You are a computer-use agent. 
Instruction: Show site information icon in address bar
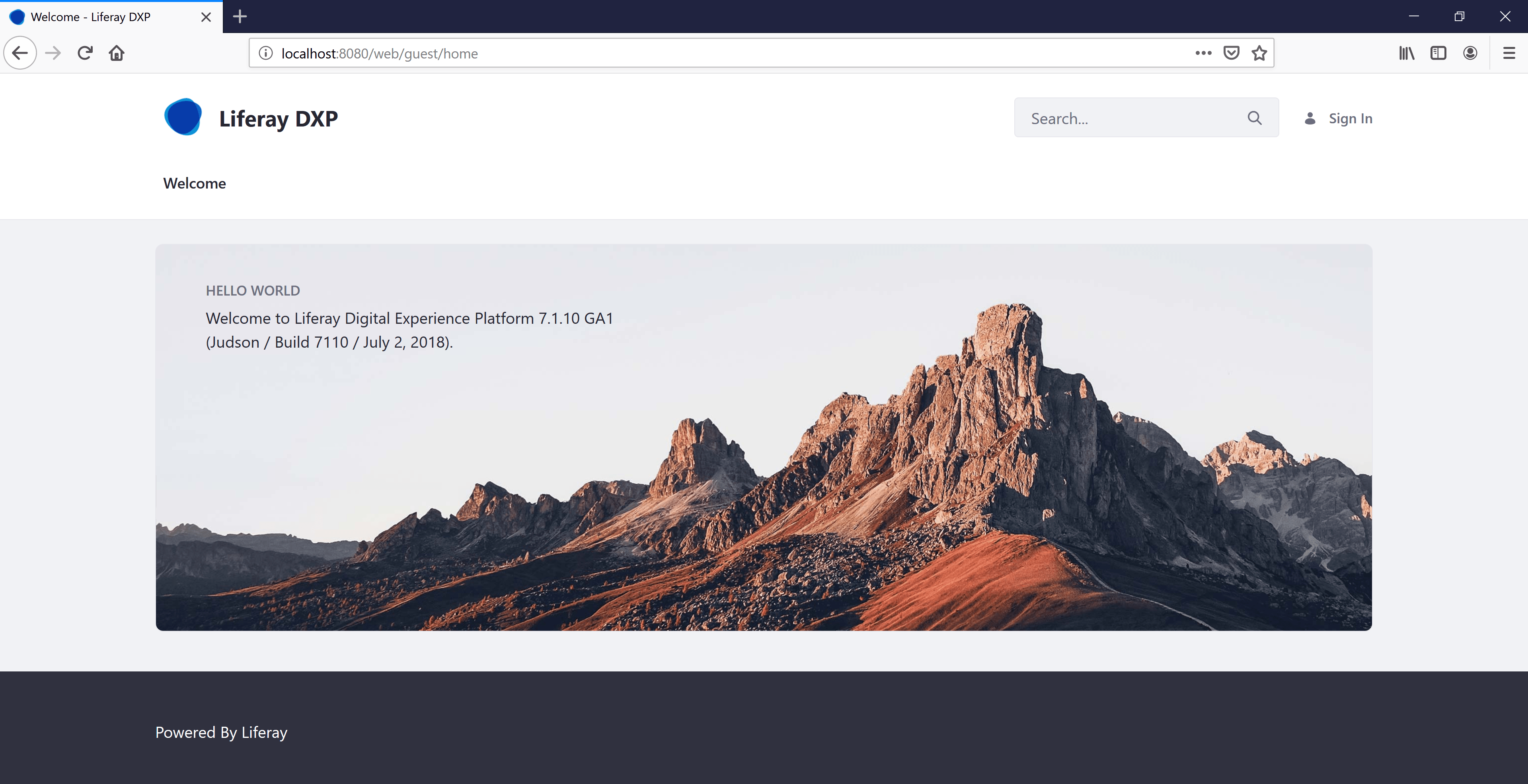pos(266,53)
